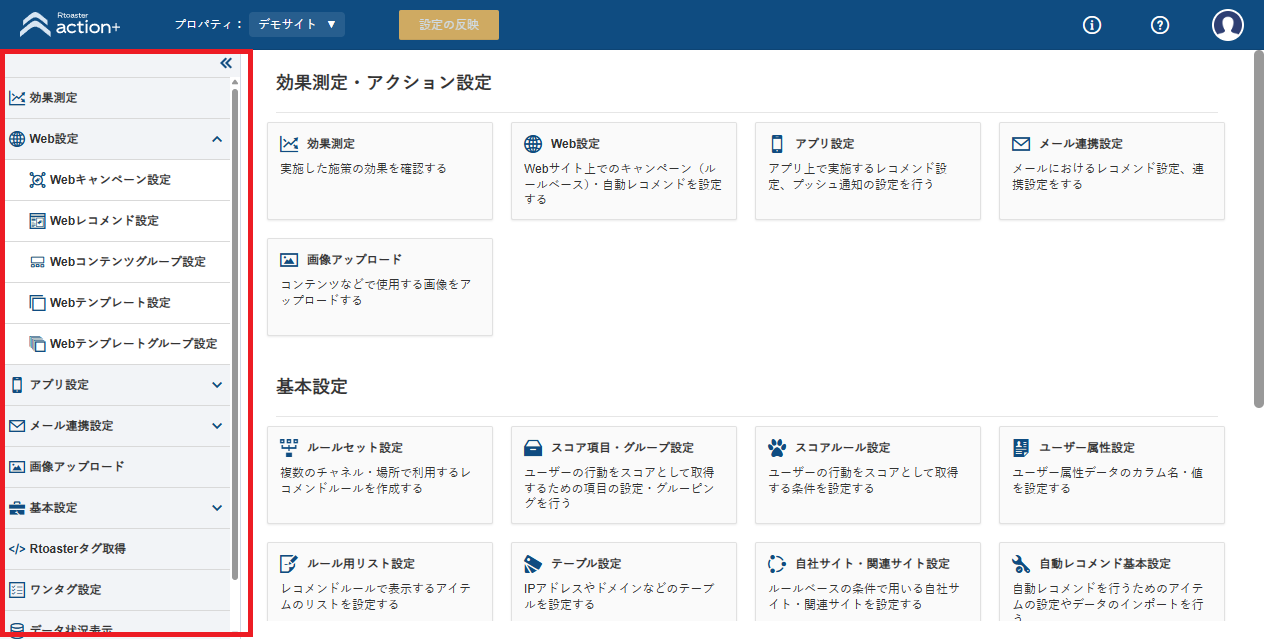
Task: Click the 効果測定 chart icon in sidebar
Action: 17,98
